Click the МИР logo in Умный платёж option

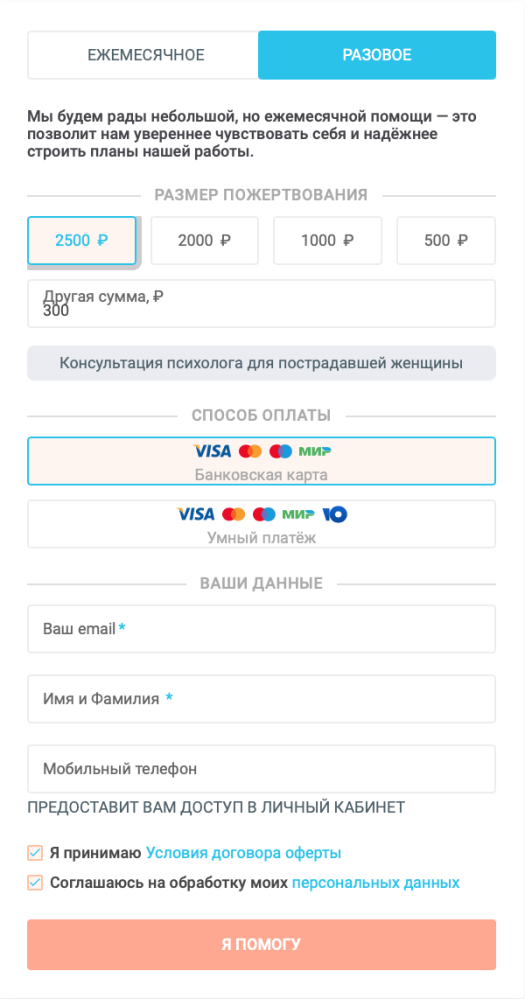tap(299, 514)
